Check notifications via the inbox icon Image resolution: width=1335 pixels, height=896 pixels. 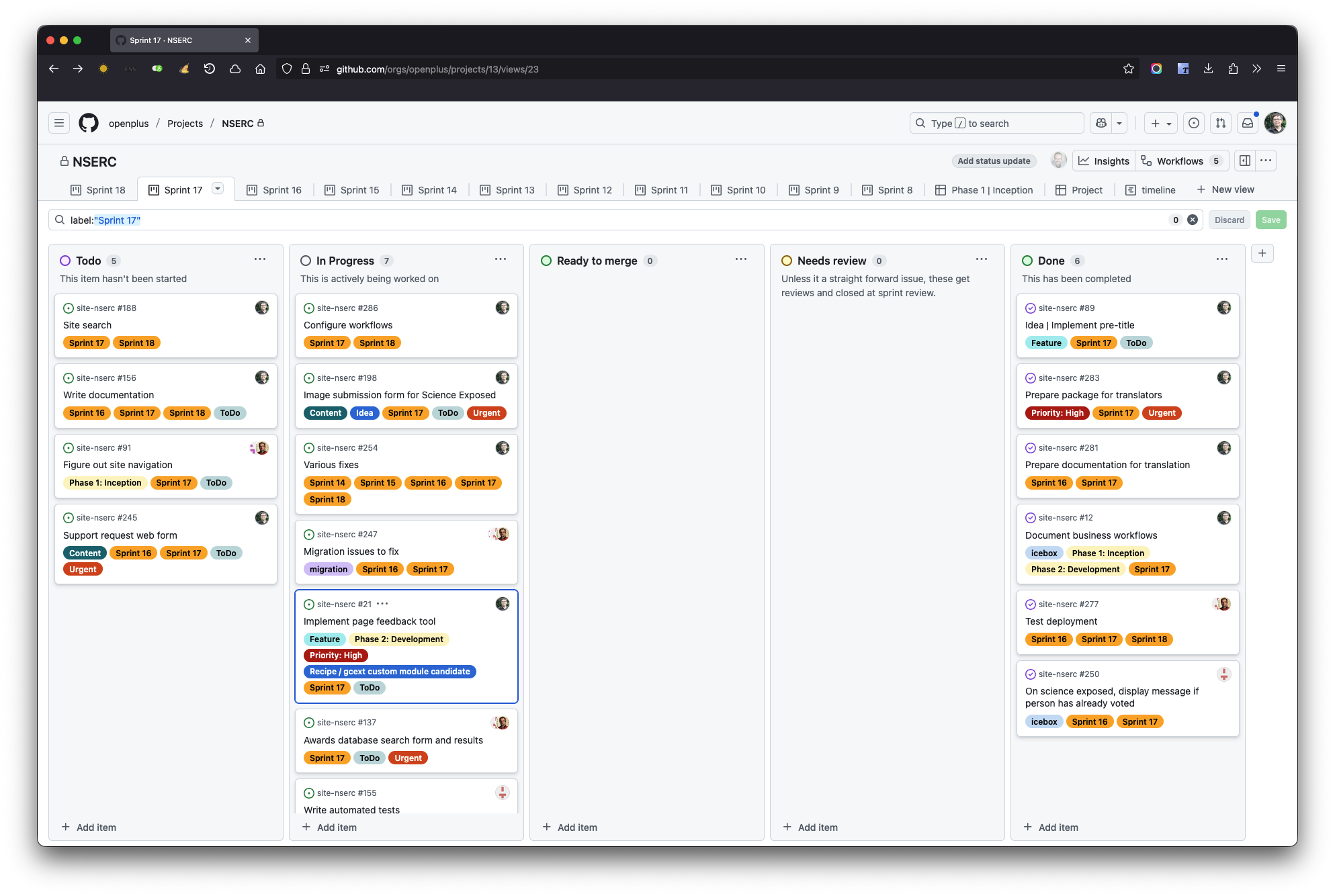1248,123
